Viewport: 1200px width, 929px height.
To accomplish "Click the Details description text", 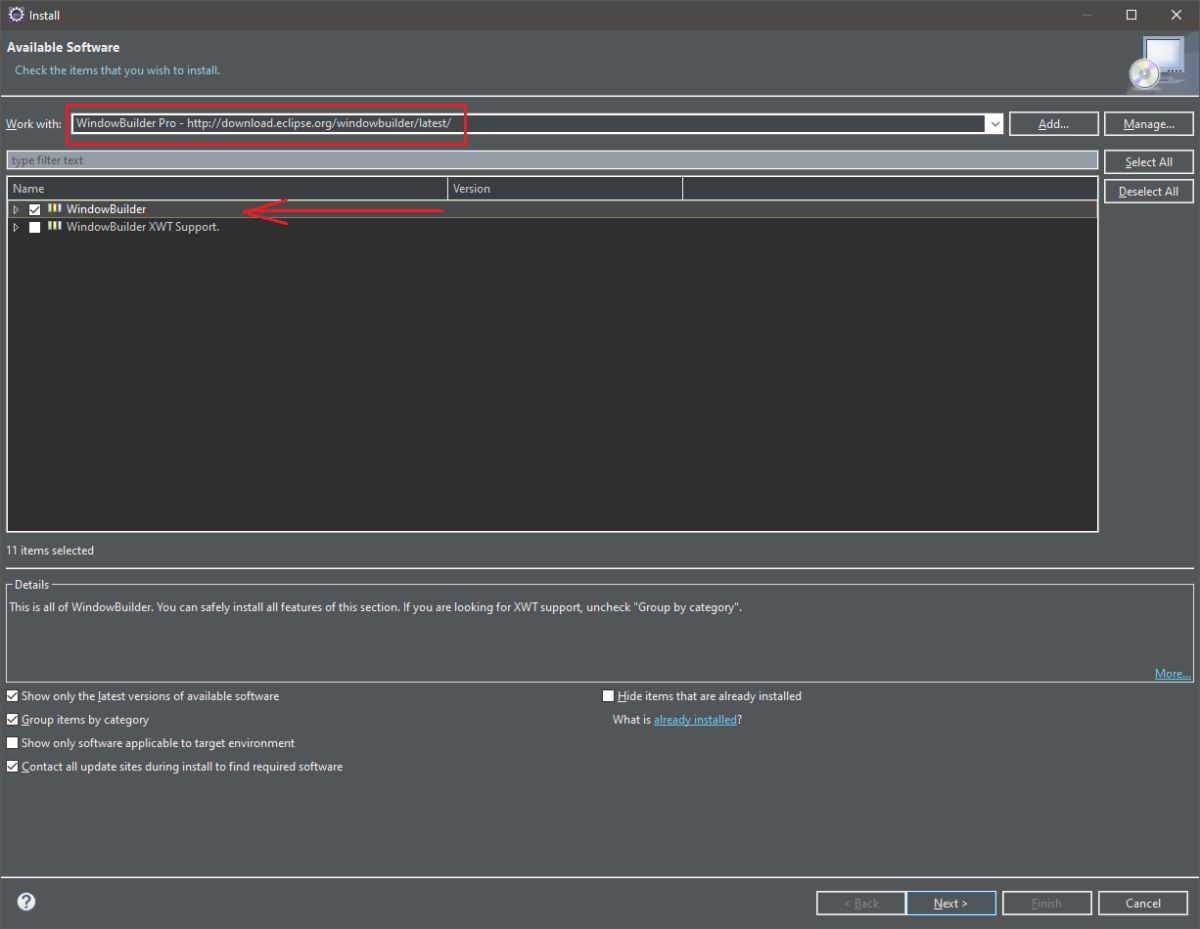I will pos(376,607).
